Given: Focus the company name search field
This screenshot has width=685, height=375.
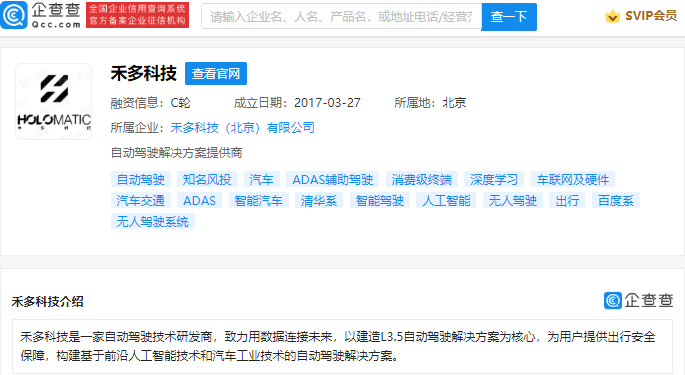Looking at the screenshot, I should coord(341,17).
